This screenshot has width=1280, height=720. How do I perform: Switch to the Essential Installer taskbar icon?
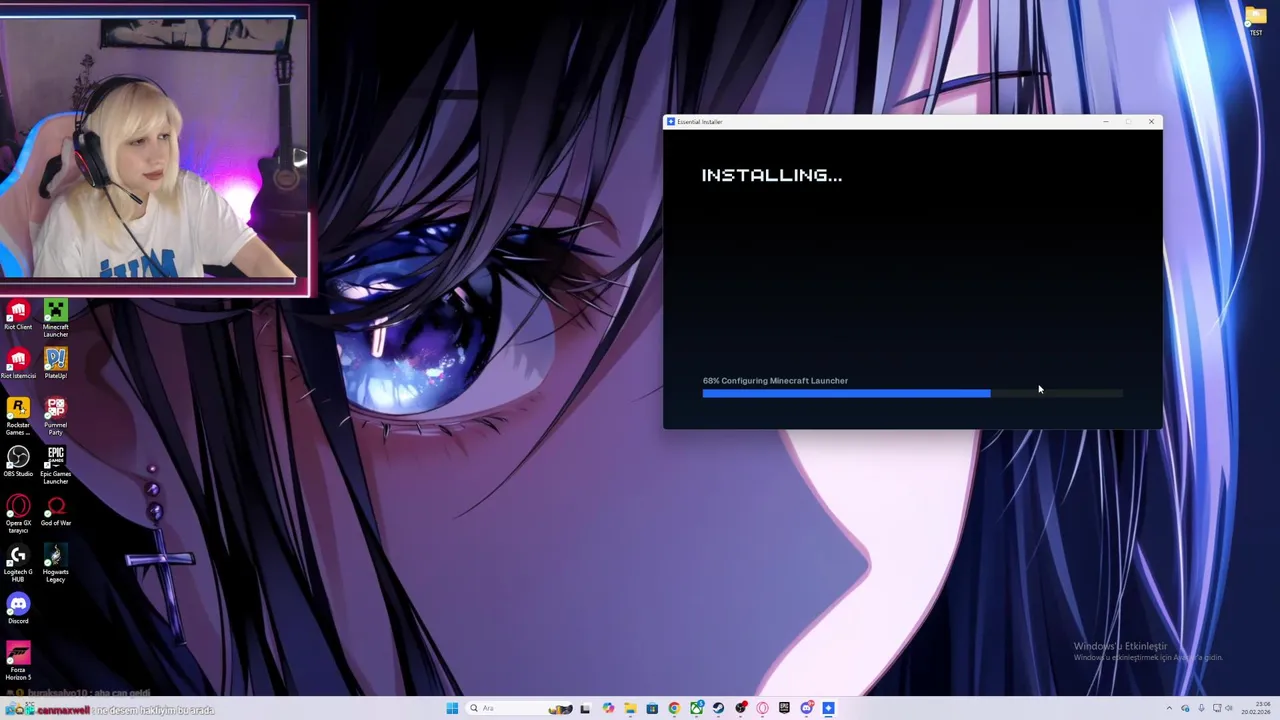[828, 708]
